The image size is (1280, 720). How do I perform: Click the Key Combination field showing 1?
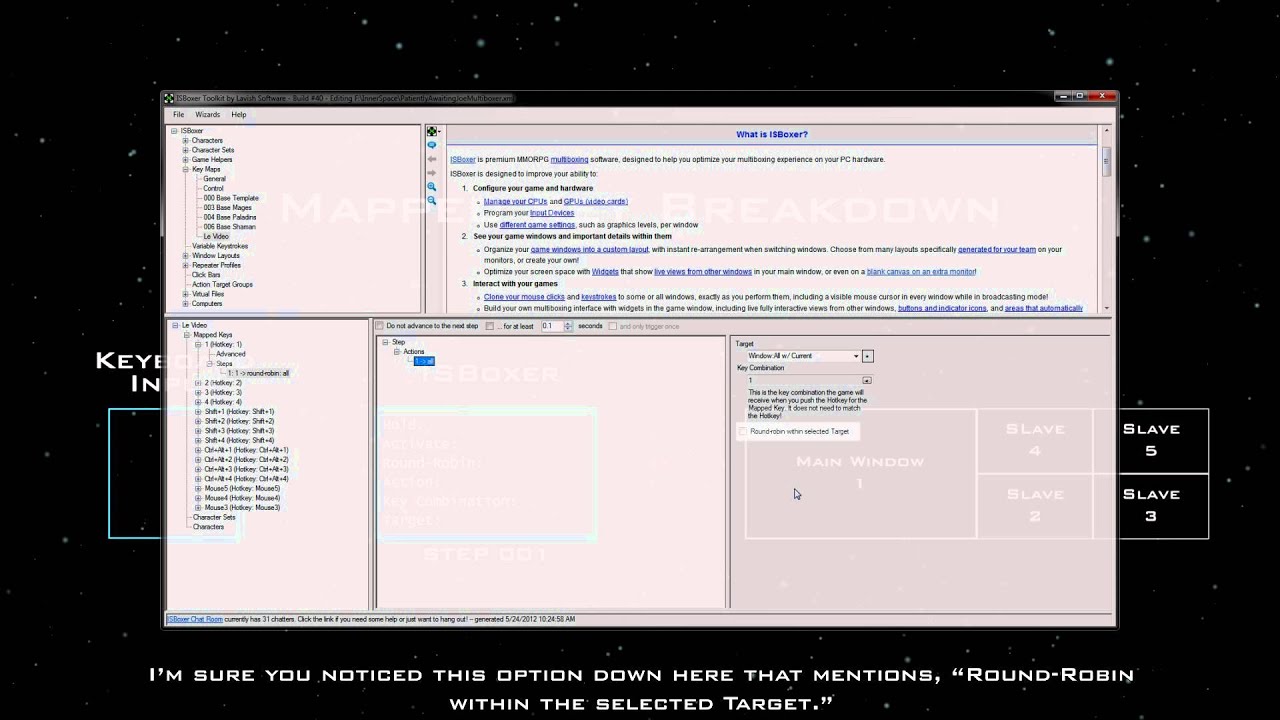point(804,380)
